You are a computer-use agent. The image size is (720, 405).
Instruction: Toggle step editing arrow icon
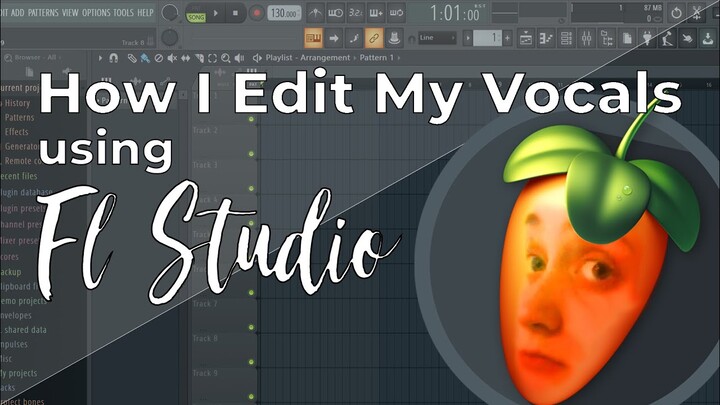pyautogui.click(x=334, y=38)
